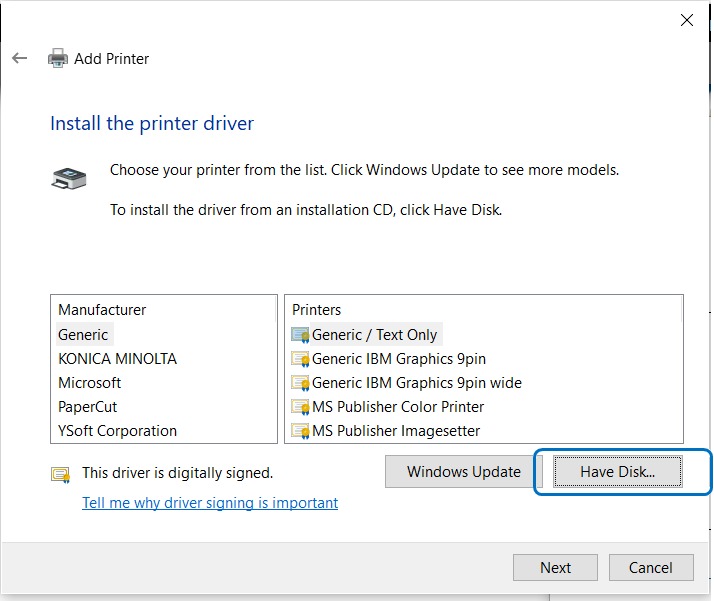Open 'Tell me why driver signing is important'
The width and height of the screenshot is (714, 601).
coord(210,503)
